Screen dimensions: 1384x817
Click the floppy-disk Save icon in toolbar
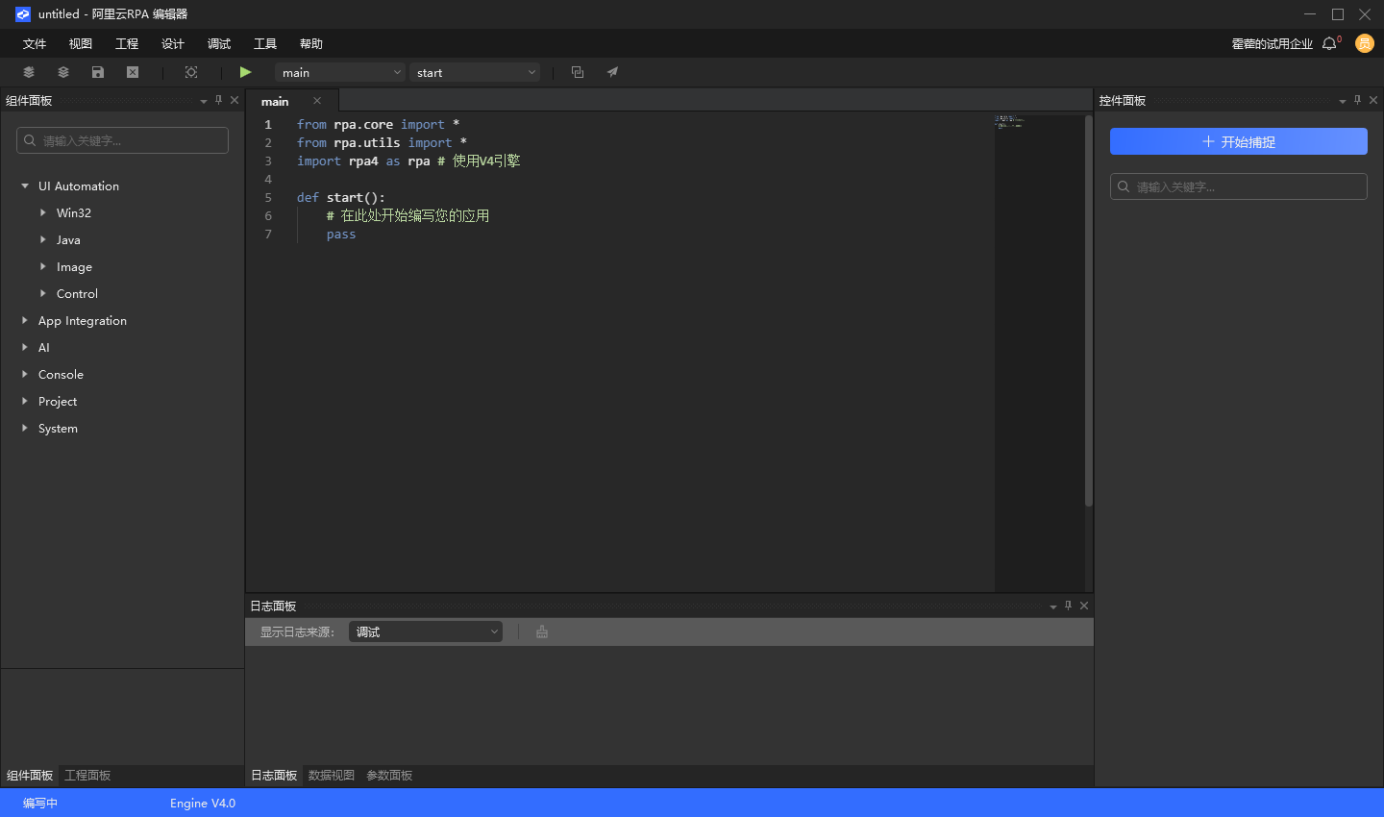coord(98,72)
